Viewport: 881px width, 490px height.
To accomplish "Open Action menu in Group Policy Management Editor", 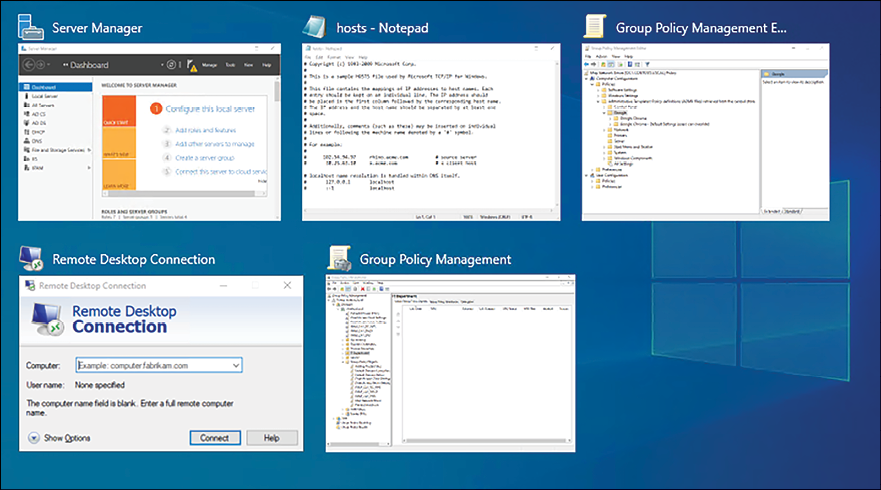I will 601,56.
